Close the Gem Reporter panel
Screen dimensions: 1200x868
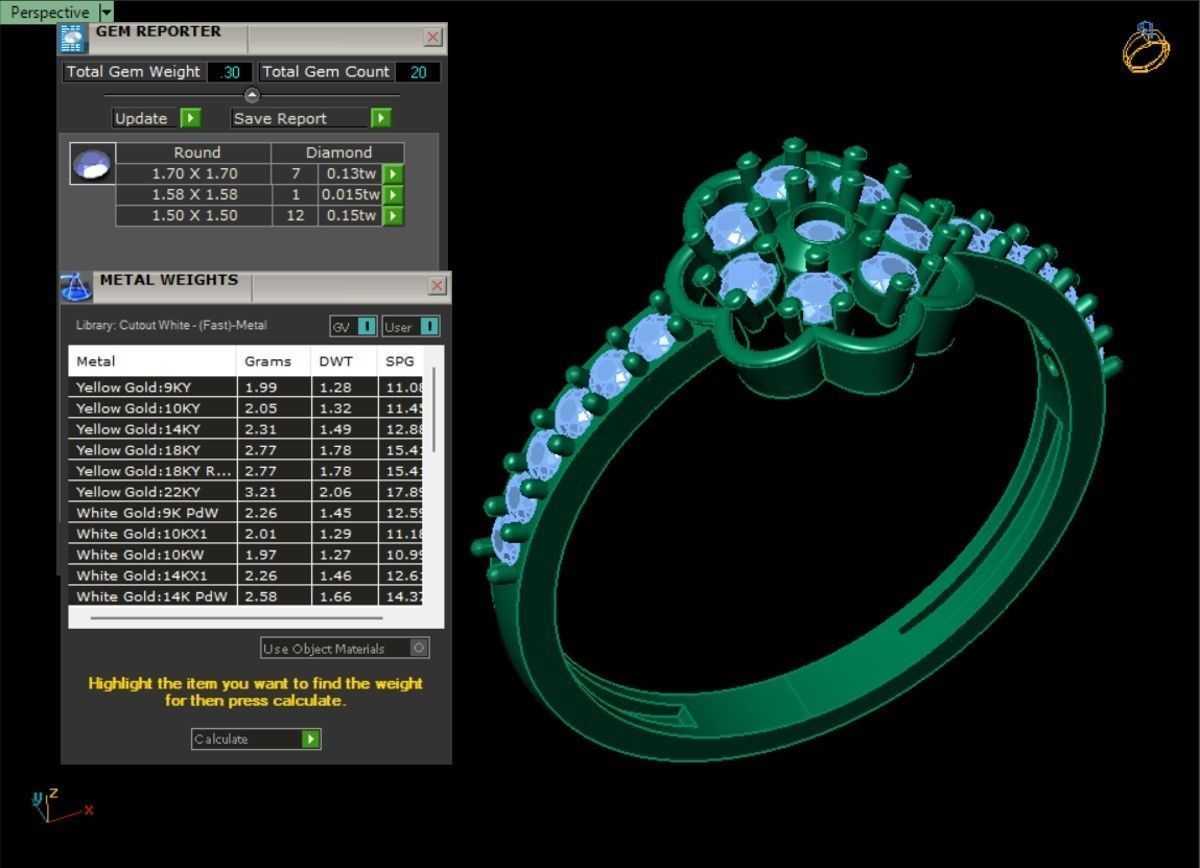click(x=433, y=38)
